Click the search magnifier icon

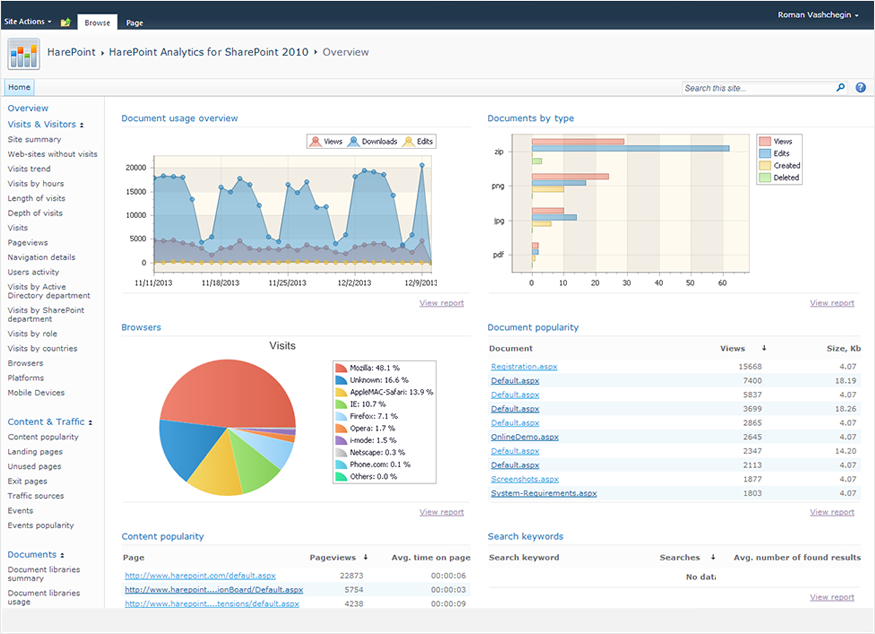tap(840, 88)
